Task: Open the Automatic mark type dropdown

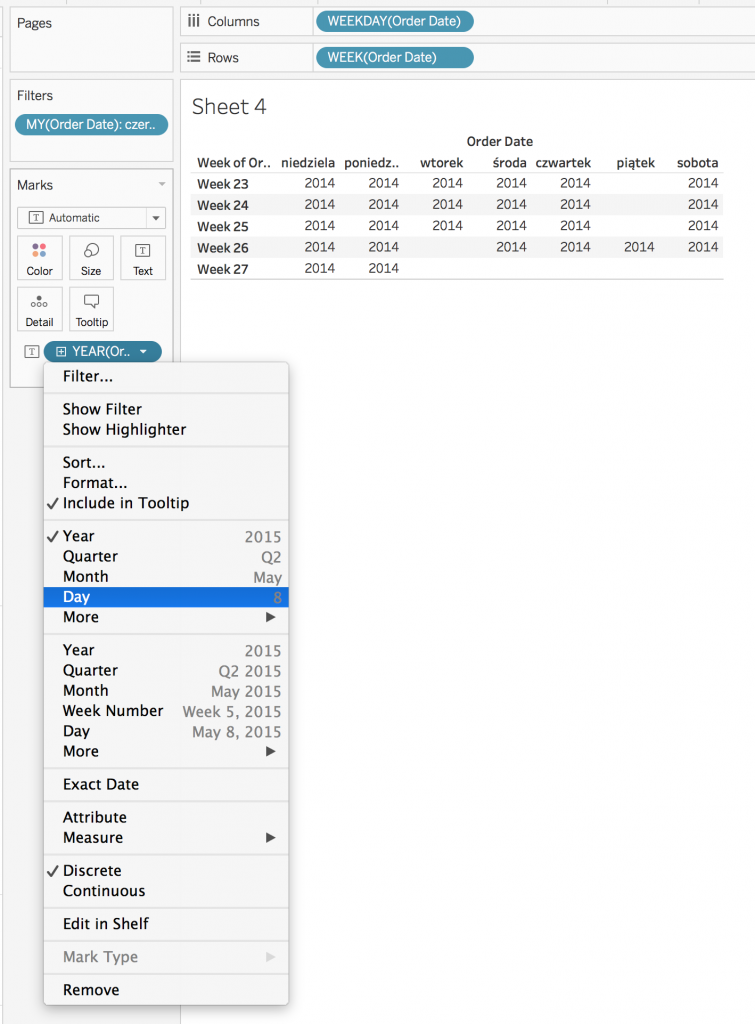Action: click(91, 217)
